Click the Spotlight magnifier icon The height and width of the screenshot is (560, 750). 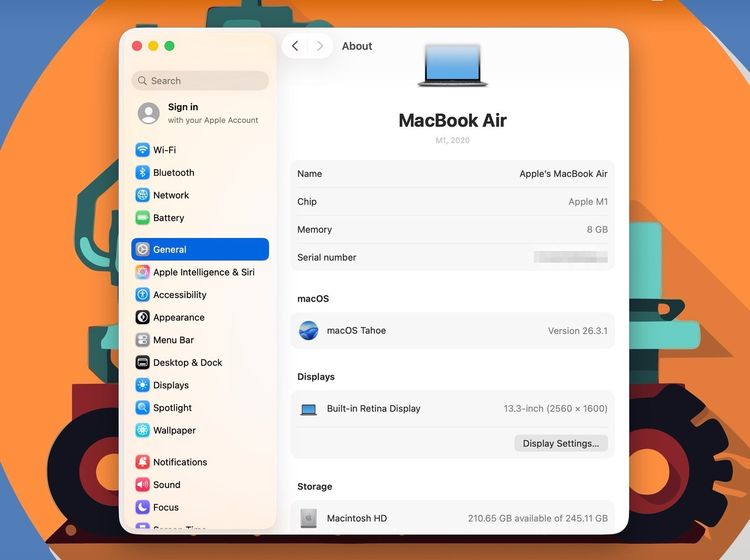pos(143,407)
